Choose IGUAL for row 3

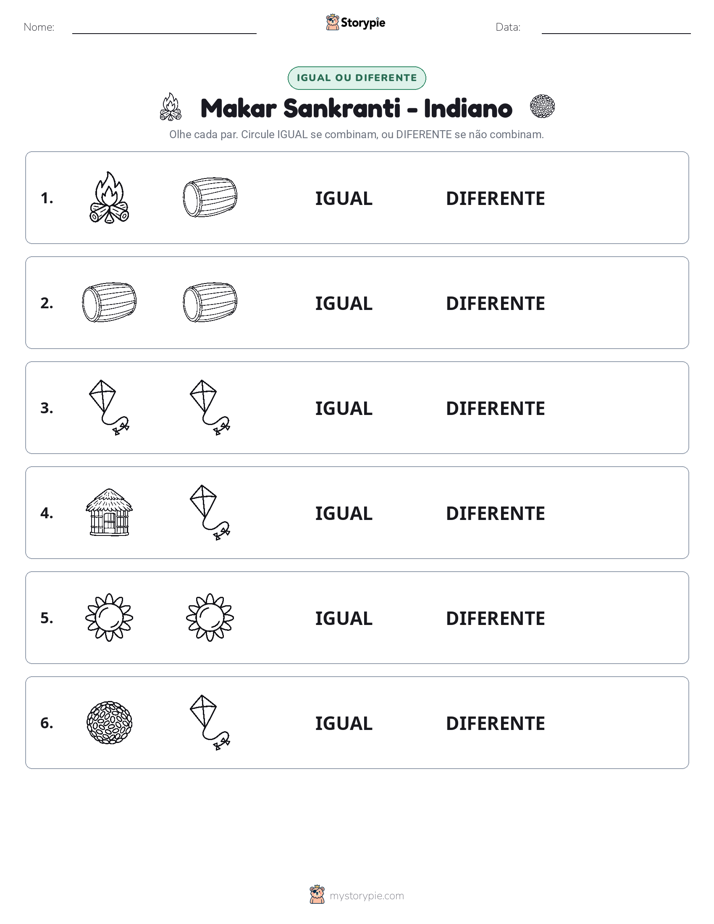pyautogui.click(x=343, y=408)
